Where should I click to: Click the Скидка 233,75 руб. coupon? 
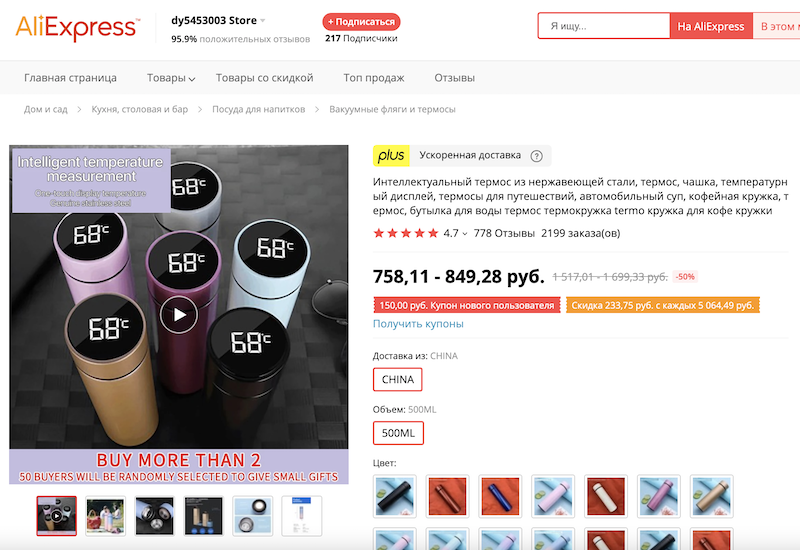pos(663,305)
